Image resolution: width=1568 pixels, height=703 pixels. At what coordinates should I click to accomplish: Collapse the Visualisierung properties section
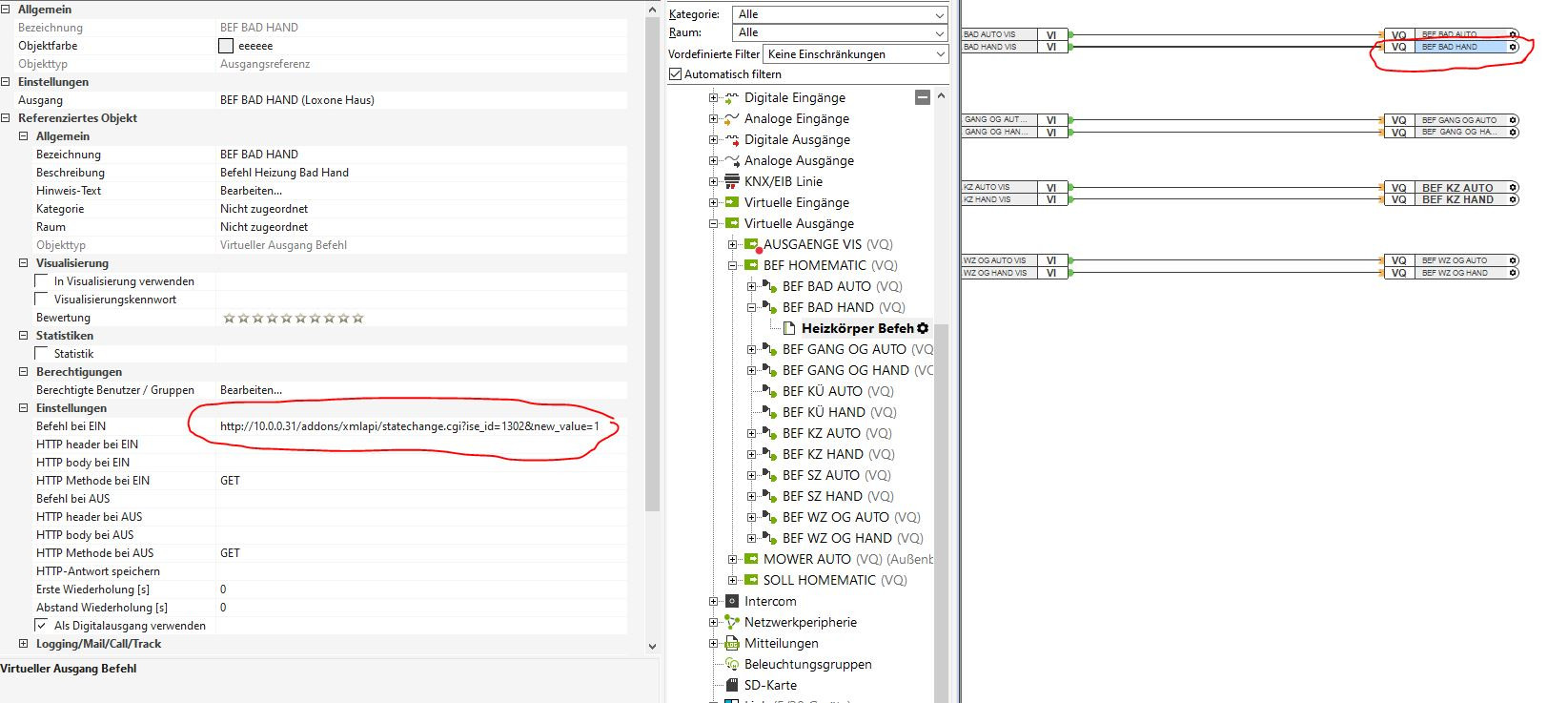24,263
